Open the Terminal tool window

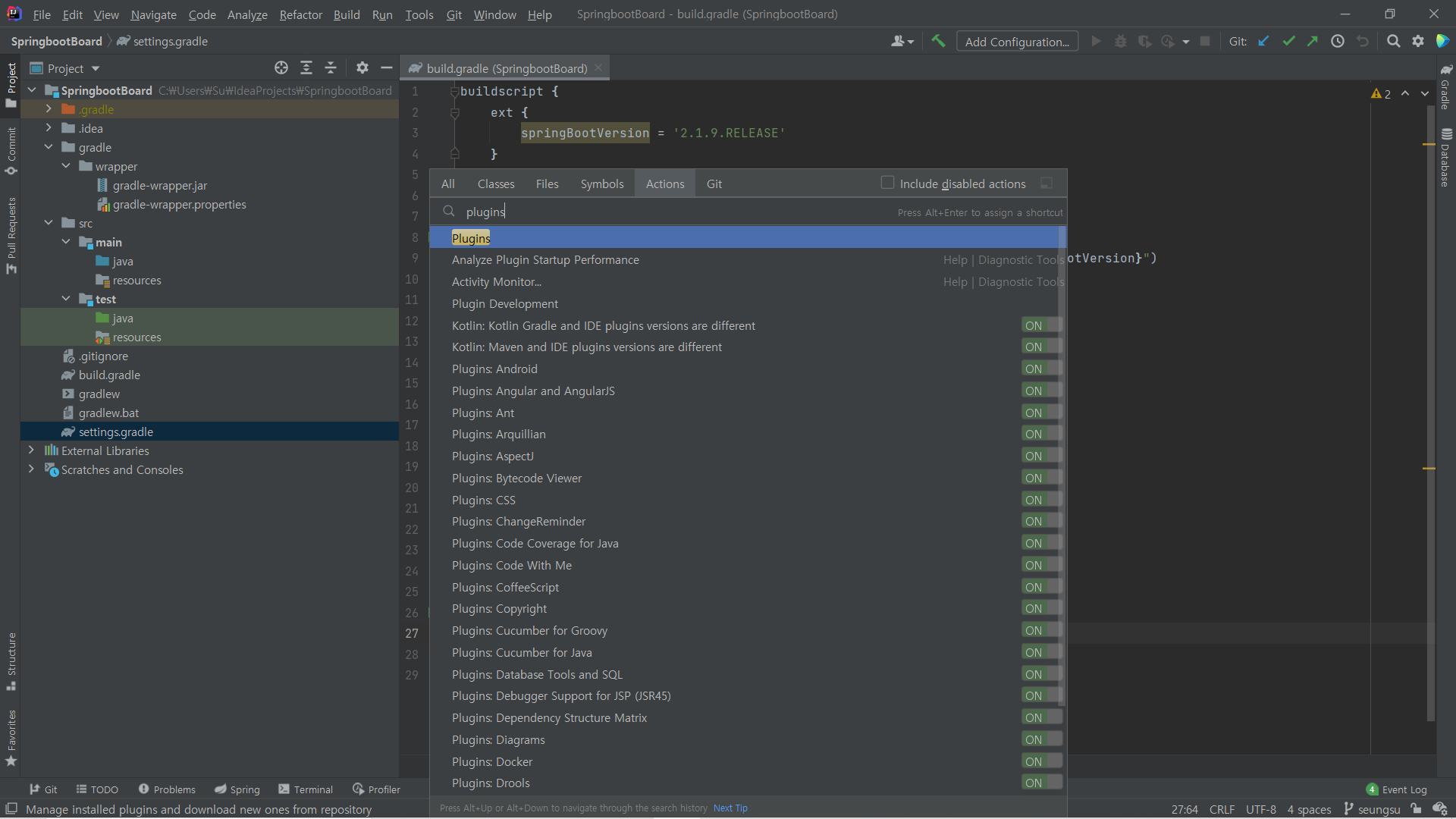click(x=306, y=789)
